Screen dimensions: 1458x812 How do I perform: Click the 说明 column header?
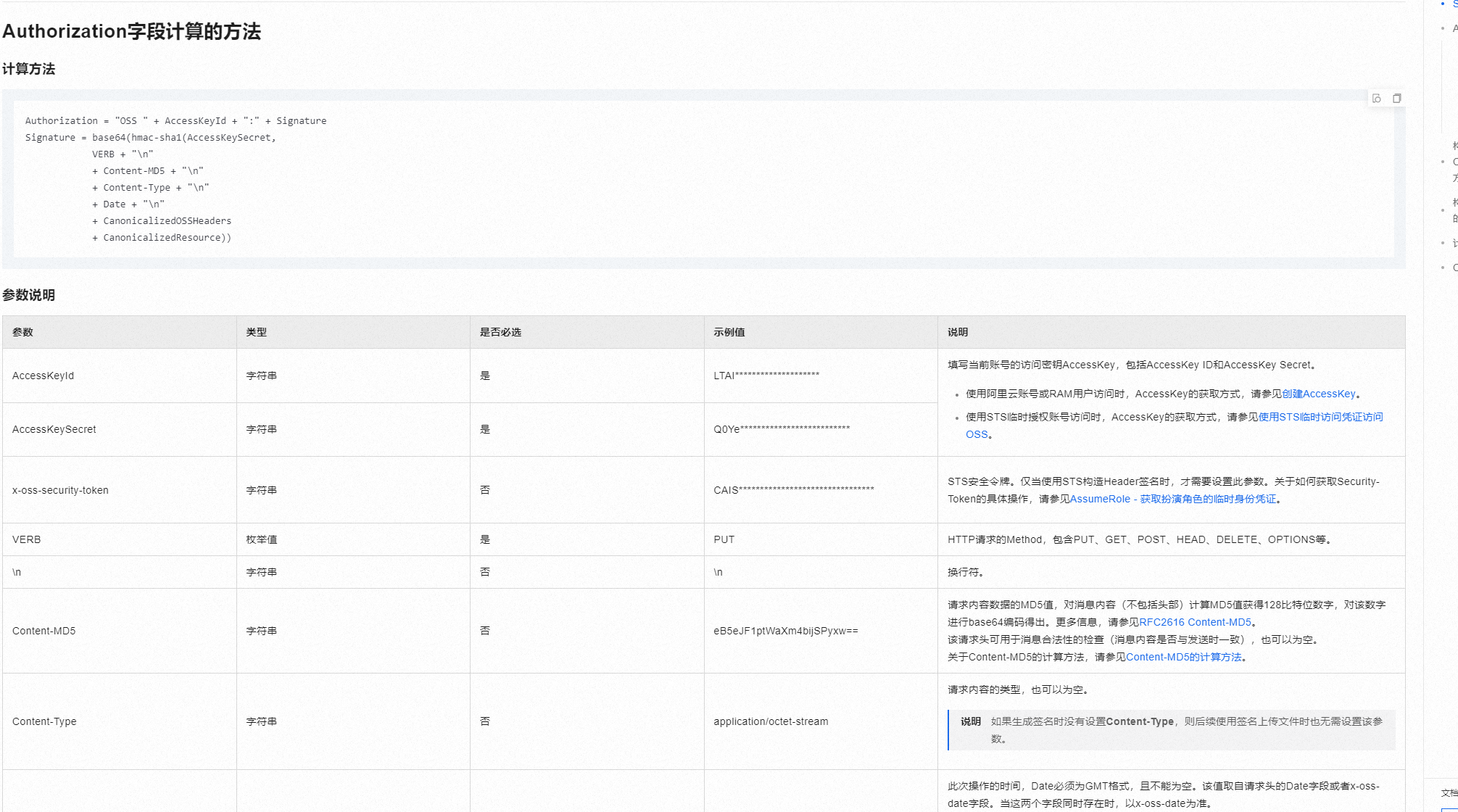(x=1172, y=332)
